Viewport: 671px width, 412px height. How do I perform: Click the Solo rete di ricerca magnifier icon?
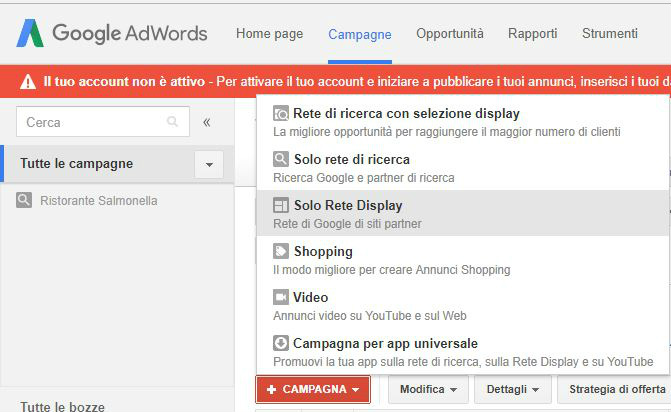coord(281,159)
